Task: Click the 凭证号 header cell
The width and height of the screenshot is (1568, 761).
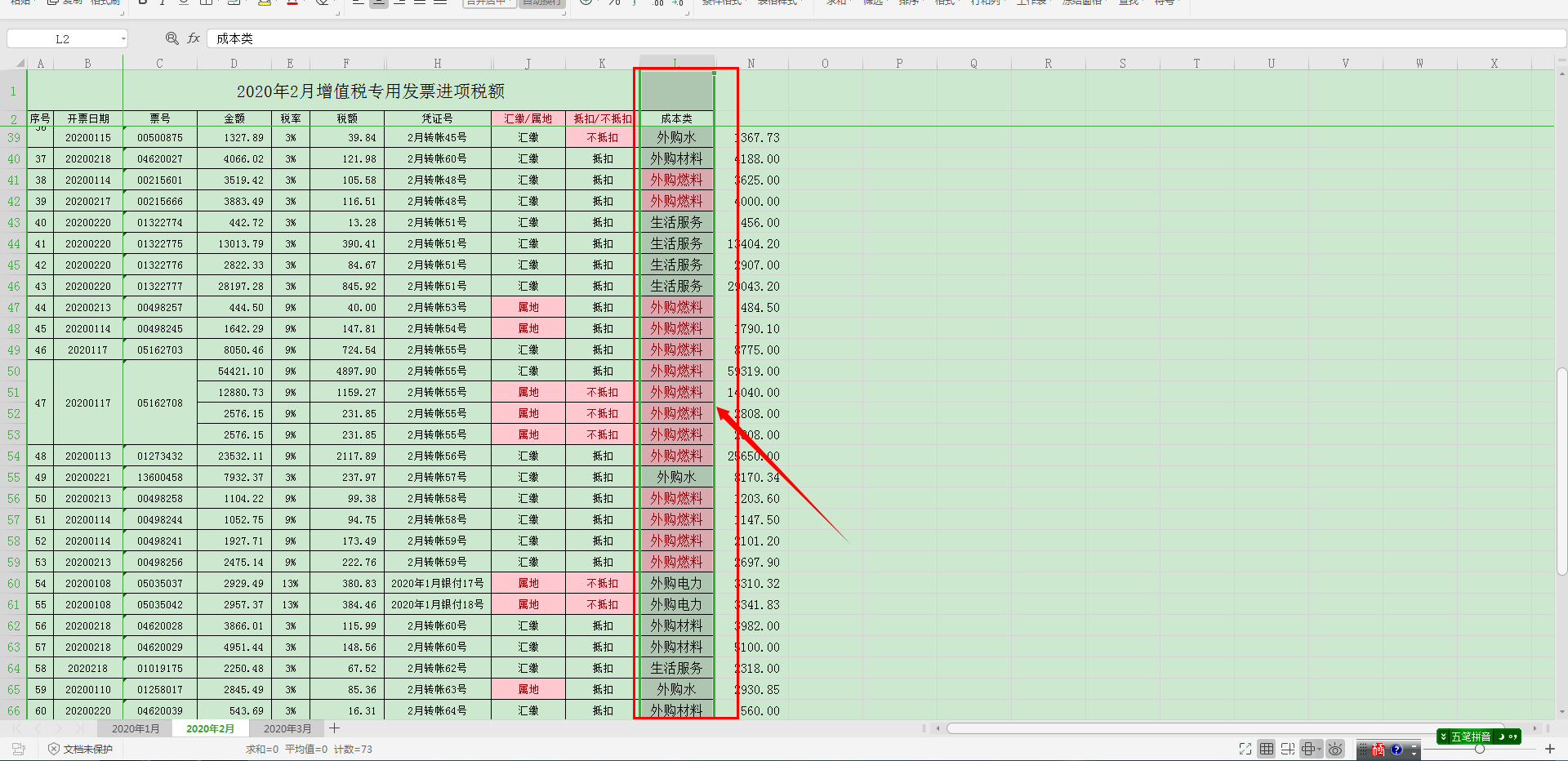Action: pos(437,118)
